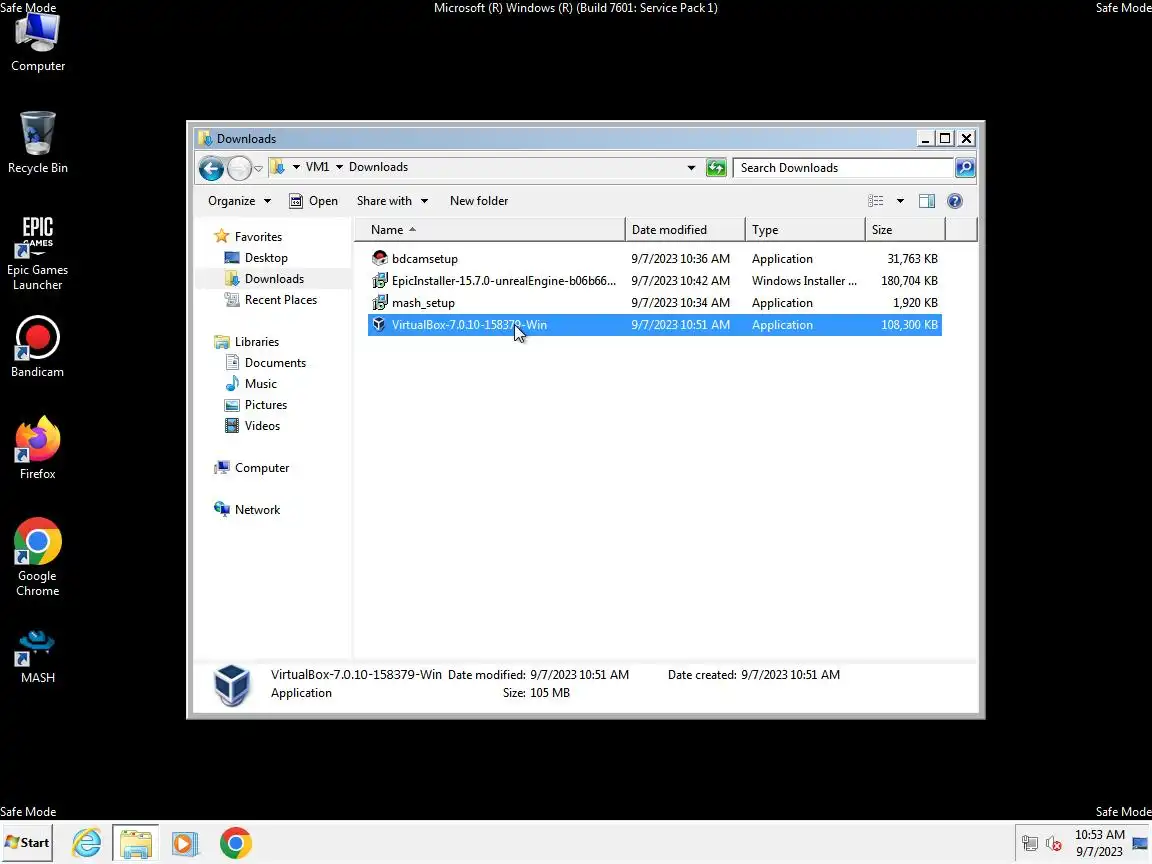Refresh the Downloads folder view
1152x864 pixels.
coord(716,168)
